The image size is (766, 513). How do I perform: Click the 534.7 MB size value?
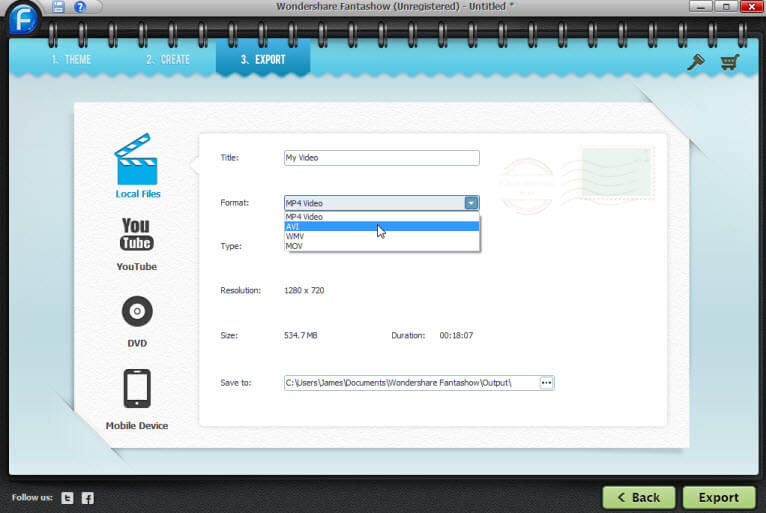pyautogui.click(x=300, y=335)
